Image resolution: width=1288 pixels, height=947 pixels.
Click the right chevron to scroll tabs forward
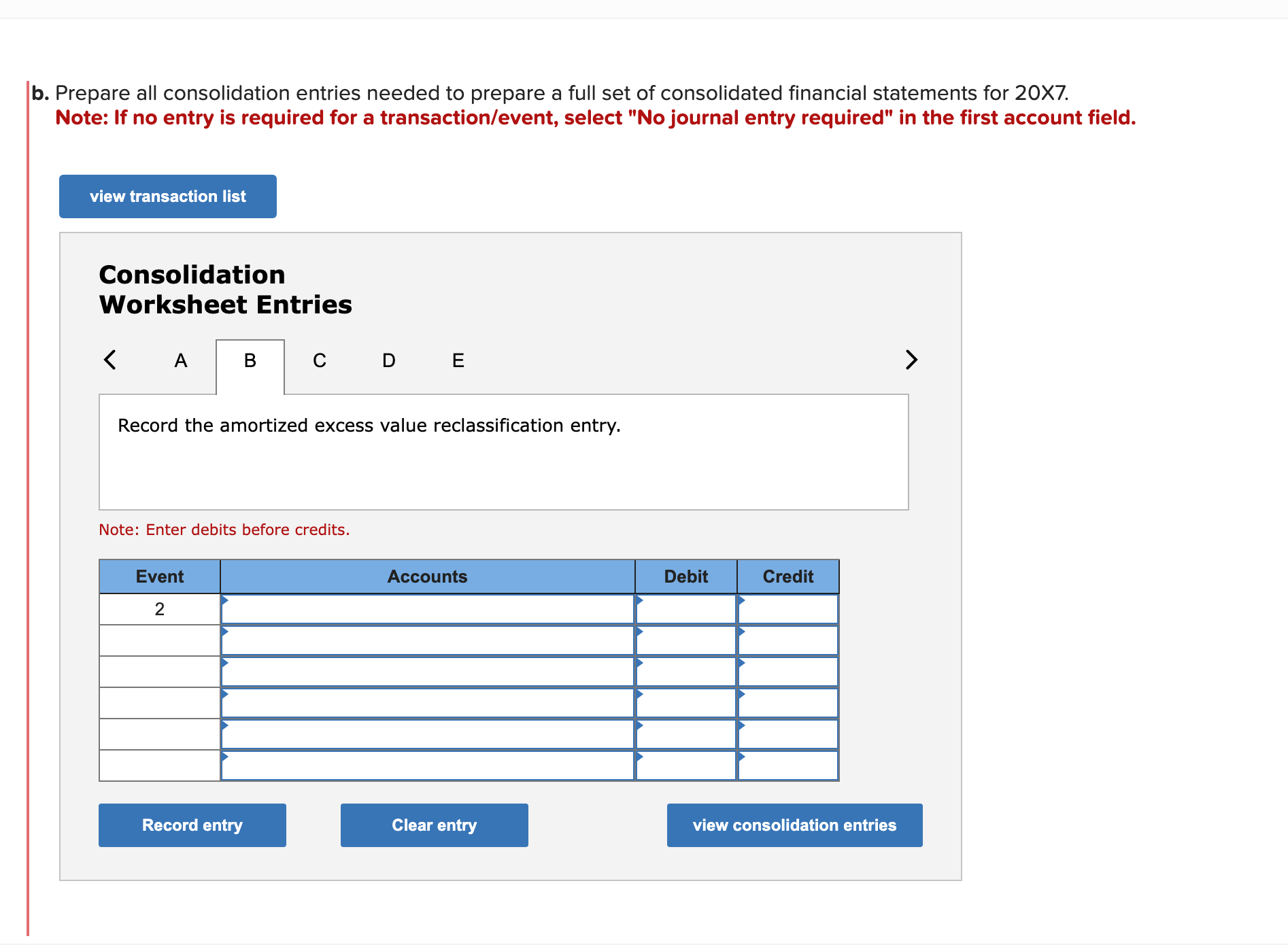pos(911,360)
